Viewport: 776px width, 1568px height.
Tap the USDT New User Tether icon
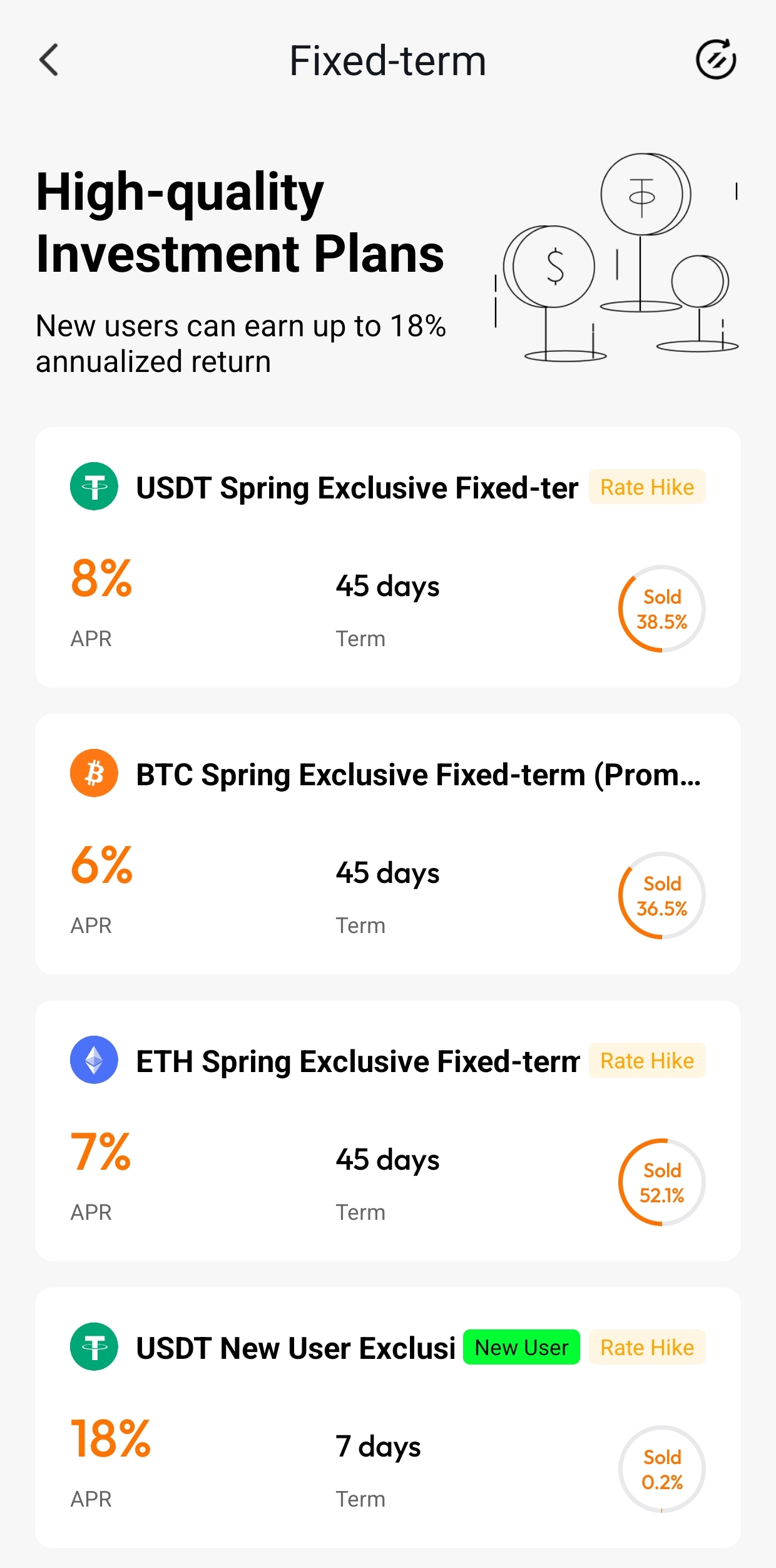point(94,1347)
